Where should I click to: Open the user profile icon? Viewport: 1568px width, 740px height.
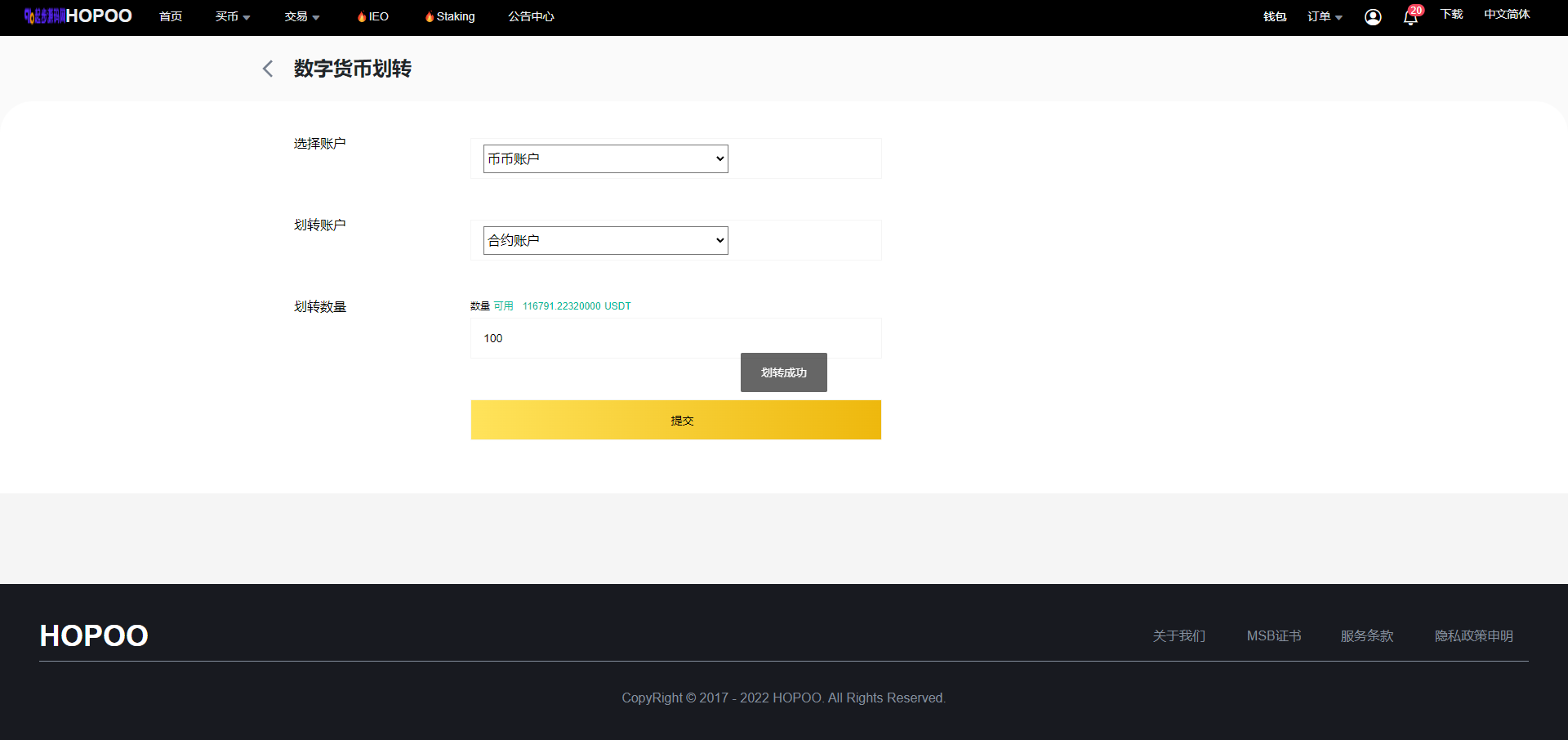[1373, 17]
